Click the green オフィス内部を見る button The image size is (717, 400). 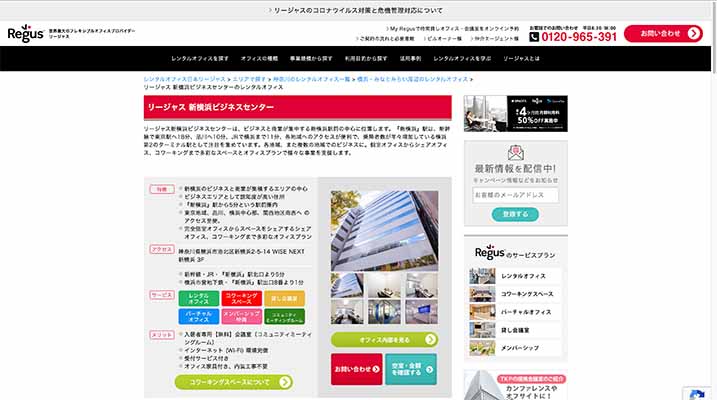tap(385, 340)
